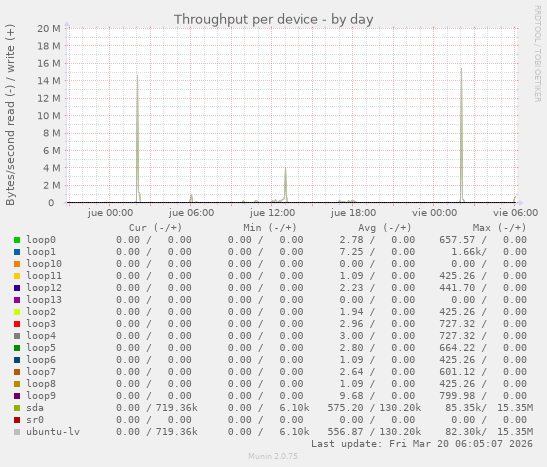The image size is (547, 467).
Task: Select the loop12 device label
Action: [44, 288]
